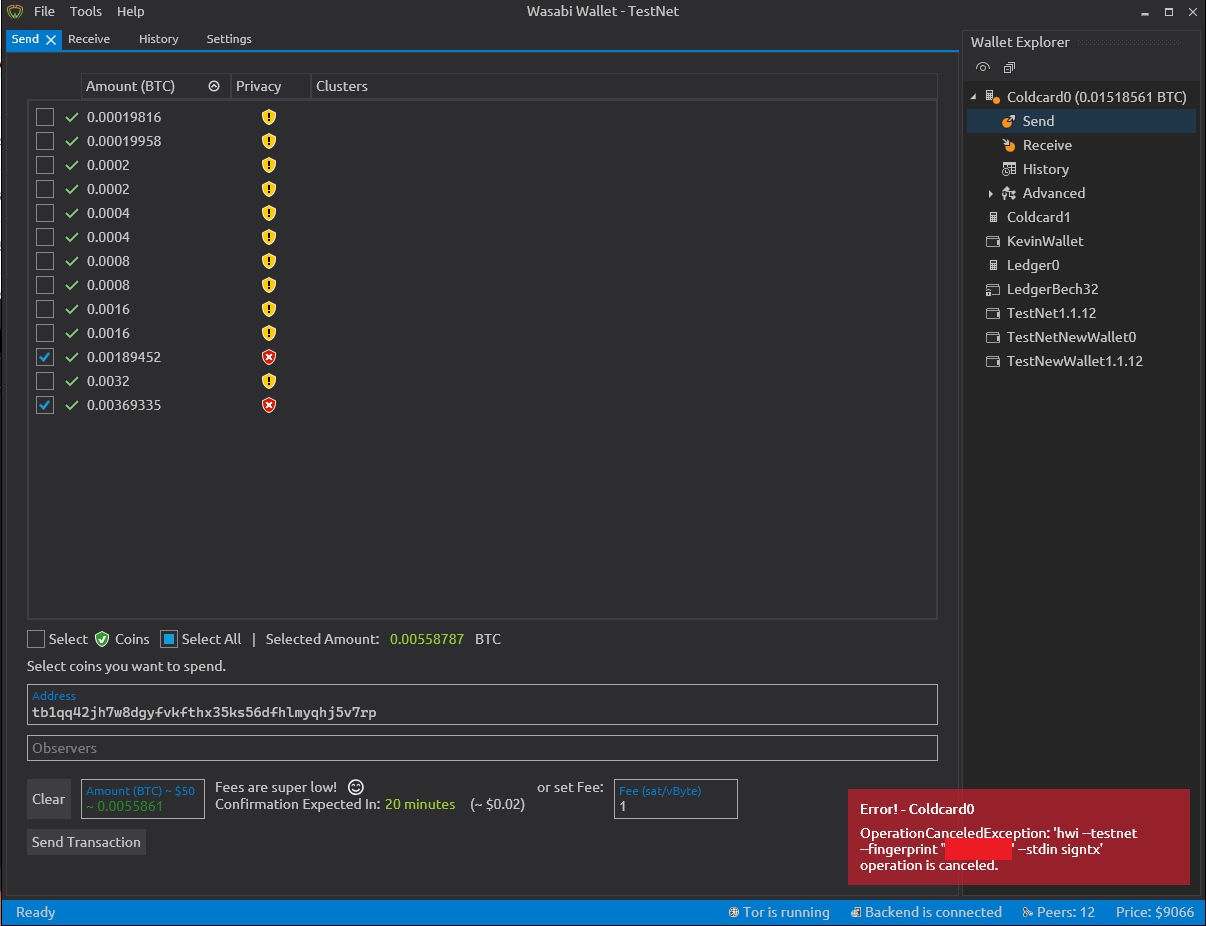The height and width of the screenshot is (926, 1206).
Task: Select the Ledger0 wallet entry
Action: 1033,265
